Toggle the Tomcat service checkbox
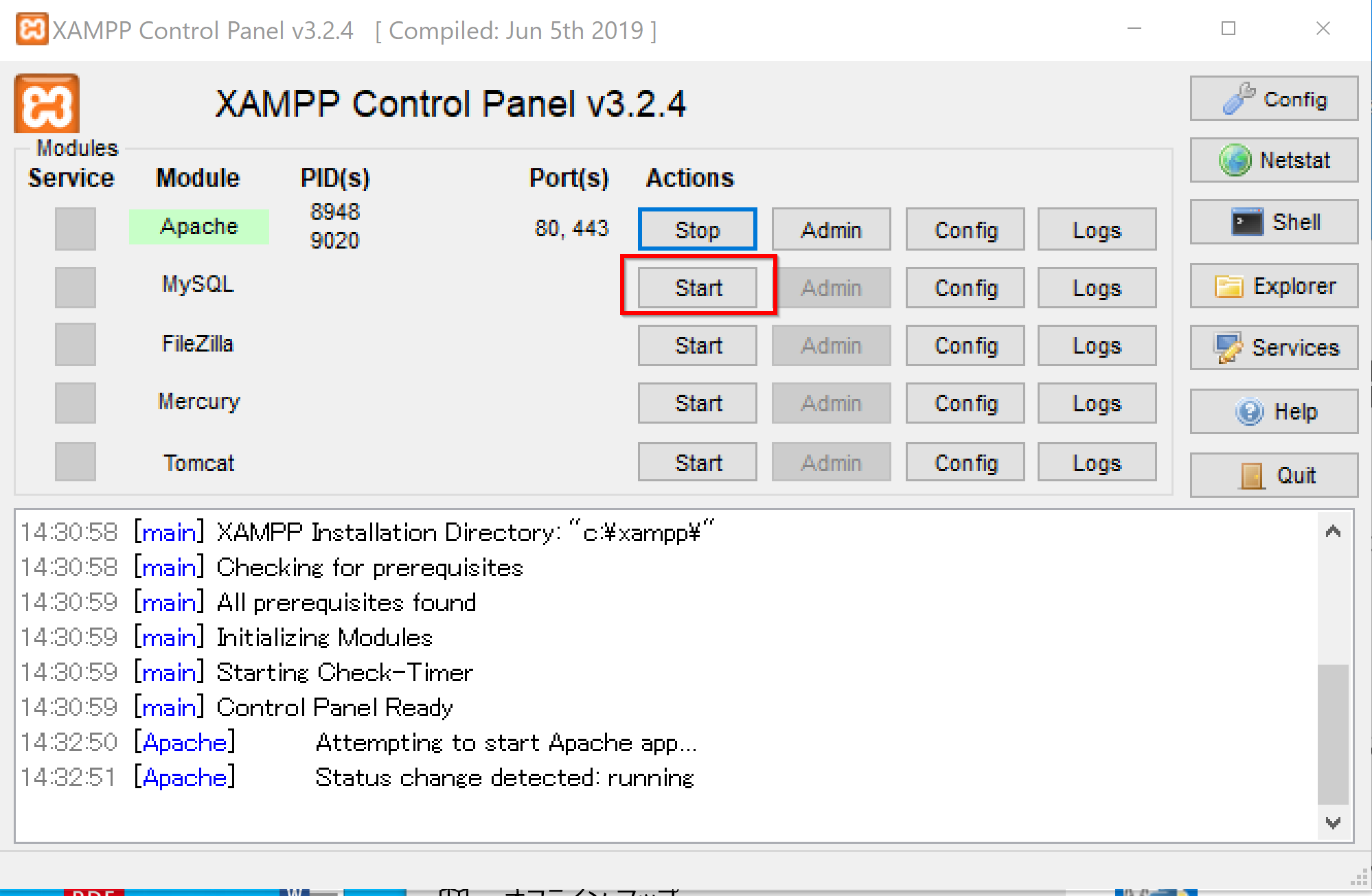The height and width of the screenshot is (896, 1372). (x=75, y=462)
